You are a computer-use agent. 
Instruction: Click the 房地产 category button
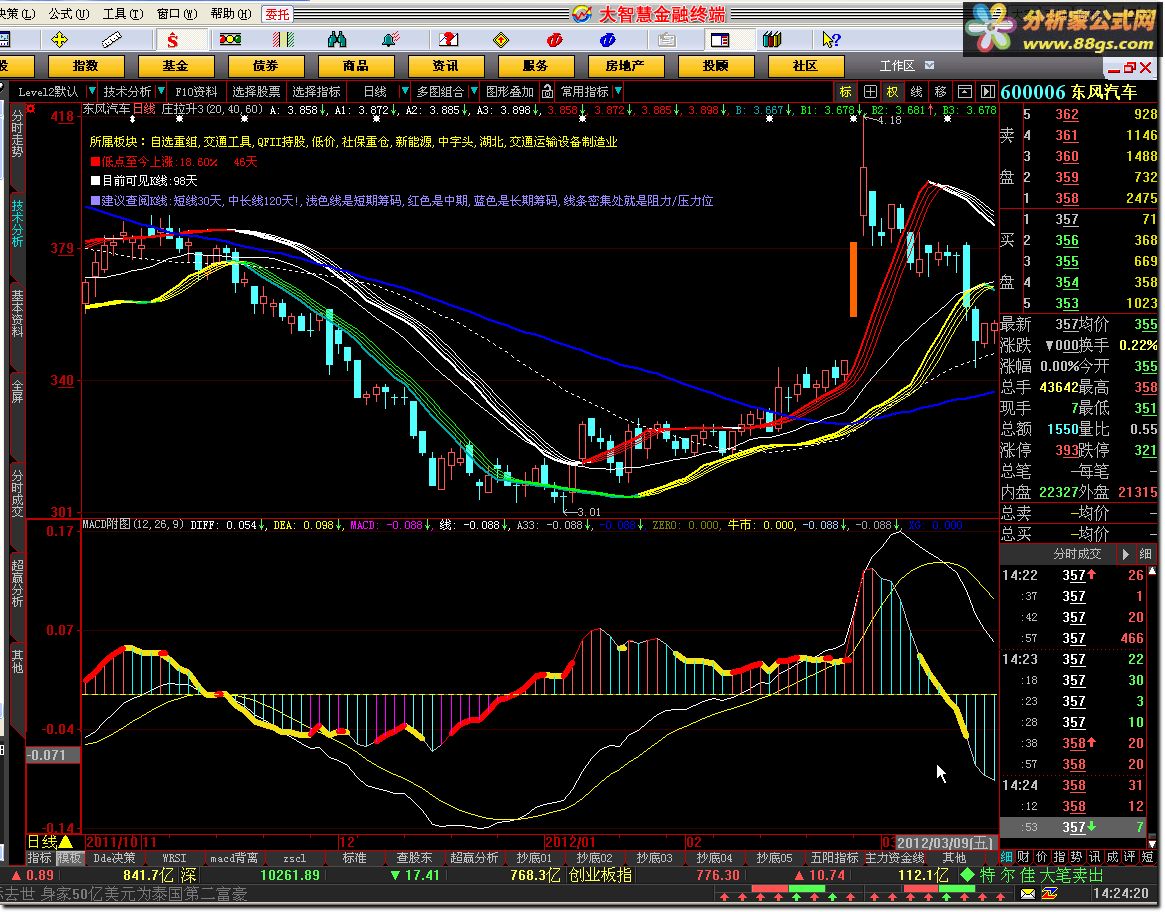[x=625, y=66]
